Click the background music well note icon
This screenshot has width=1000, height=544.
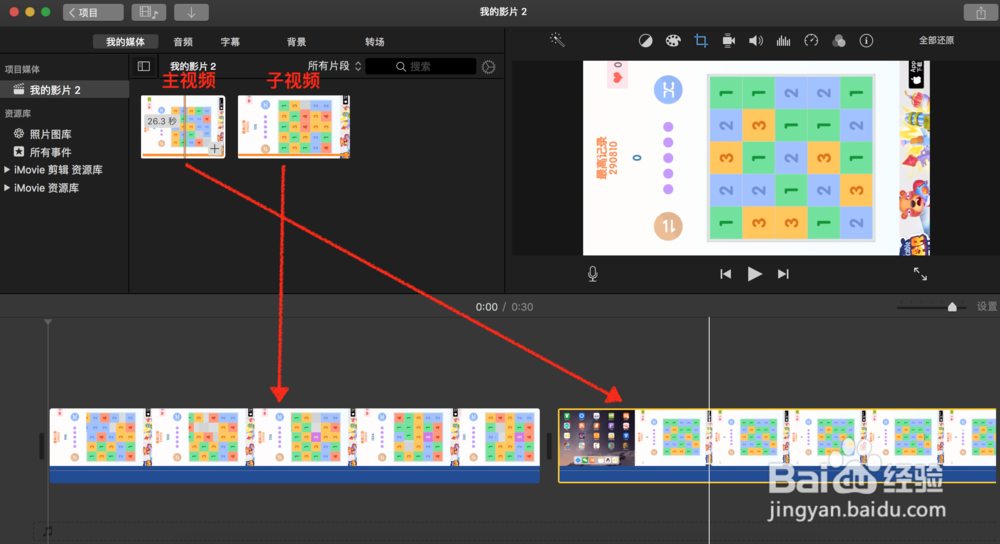point(47,531)
